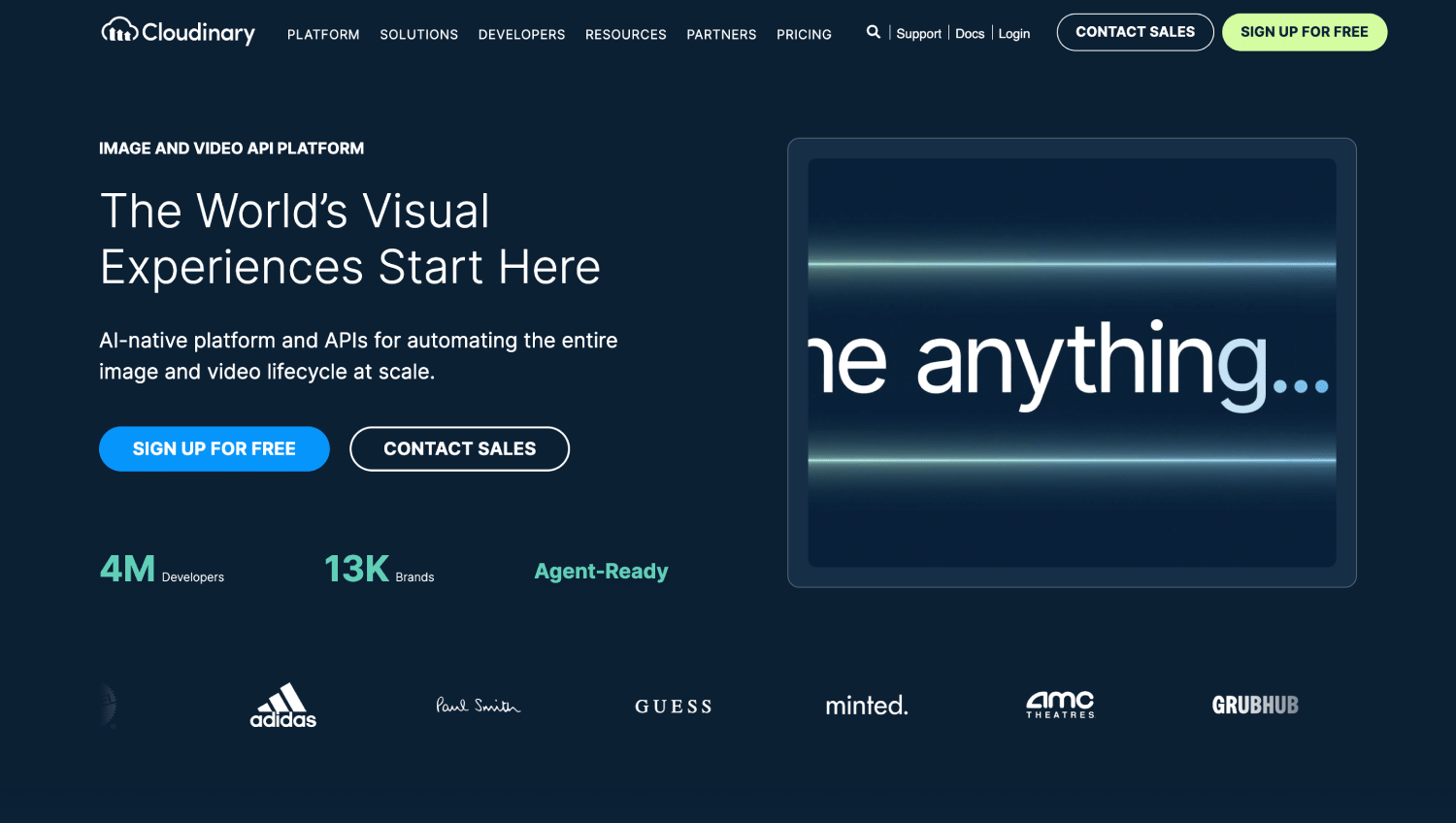Click the Paul Smith brand logo
1456x823 pixels.
coord(478,706)
